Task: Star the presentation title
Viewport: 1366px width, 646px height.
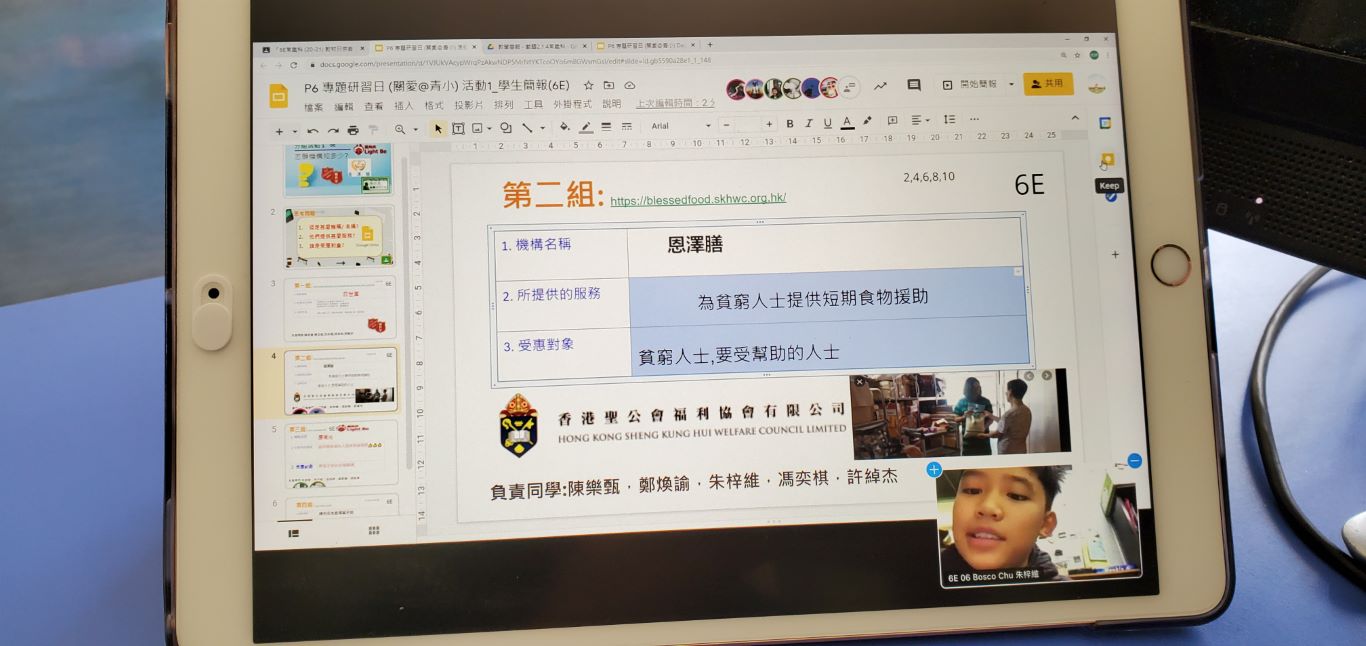Action: 589,86
